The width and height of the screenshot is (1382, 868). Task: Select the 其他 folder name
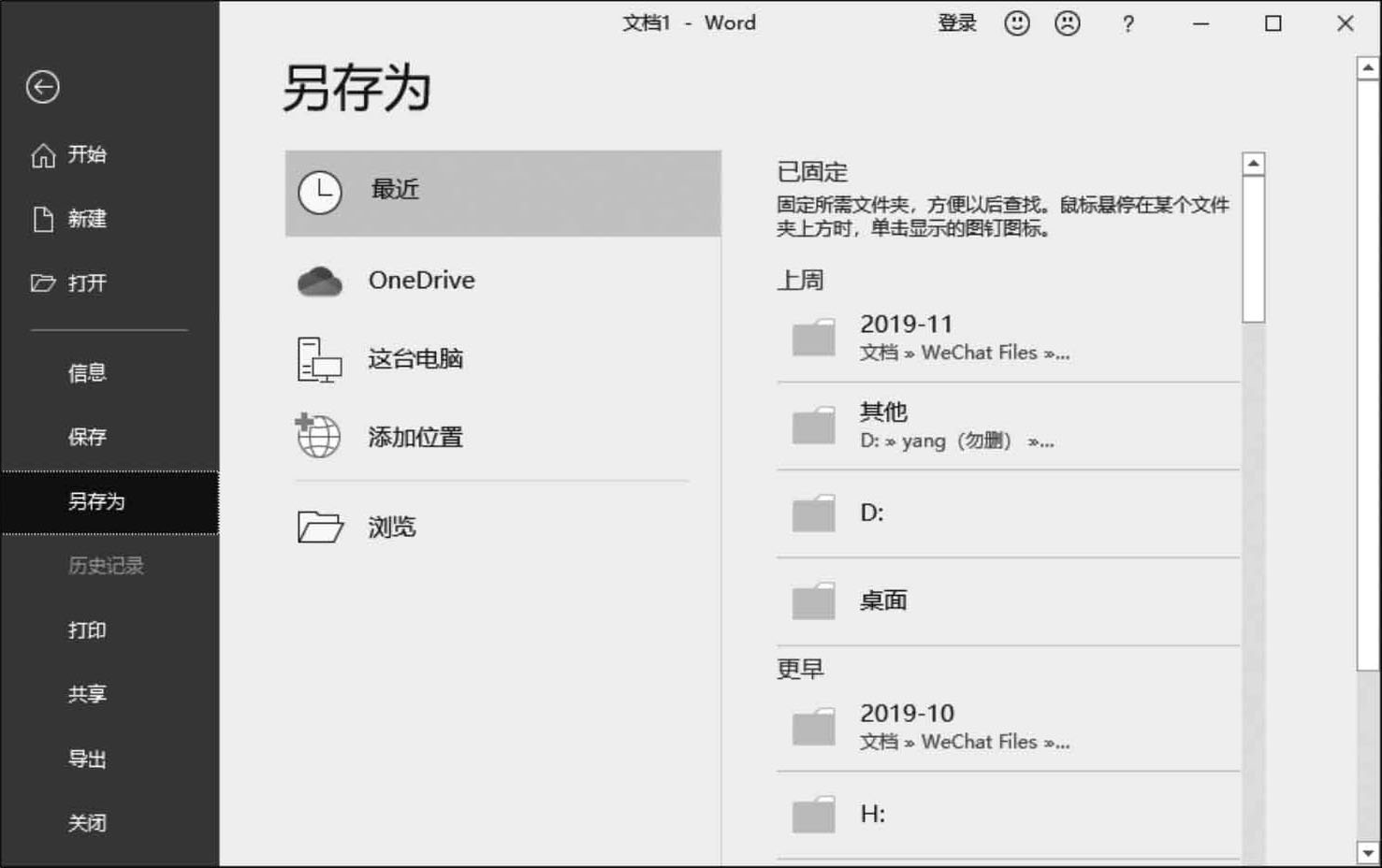click(884, 412)
